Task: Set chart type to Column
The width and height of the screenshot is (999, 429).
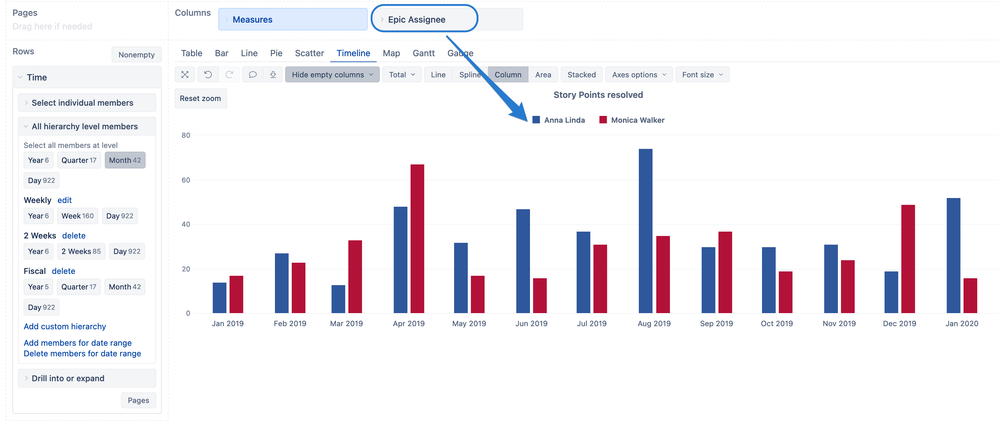Action: pyautogui.click(x=508, y=75)
